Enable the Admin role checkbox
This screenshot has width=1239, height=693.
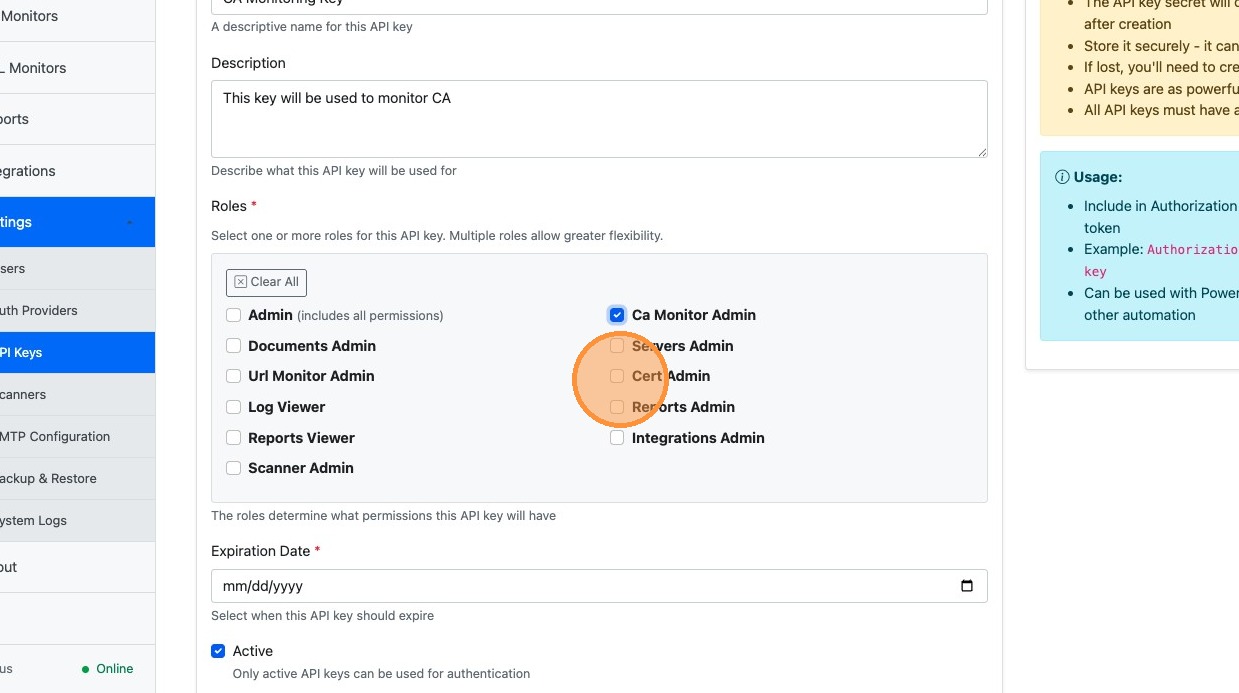(x=233, y=315)
